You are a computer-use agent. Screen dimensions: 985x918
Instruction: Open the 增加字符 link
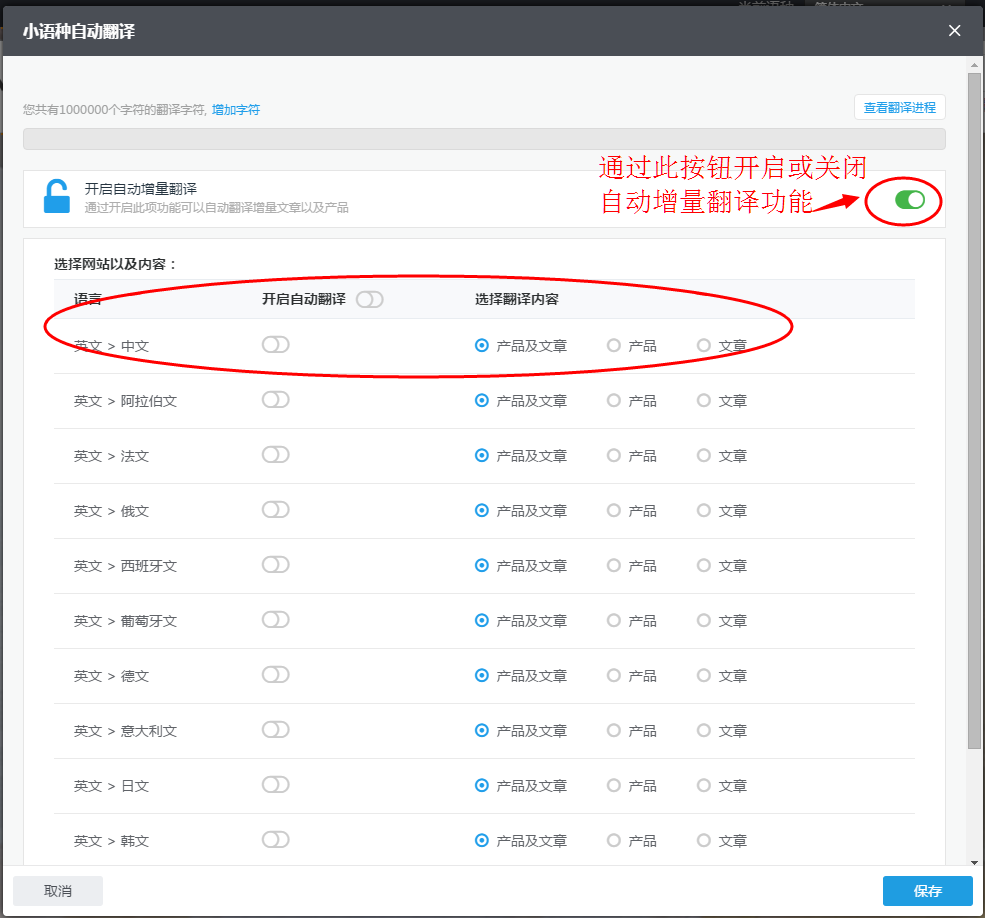pyautogui.click(x=237, y=109)
